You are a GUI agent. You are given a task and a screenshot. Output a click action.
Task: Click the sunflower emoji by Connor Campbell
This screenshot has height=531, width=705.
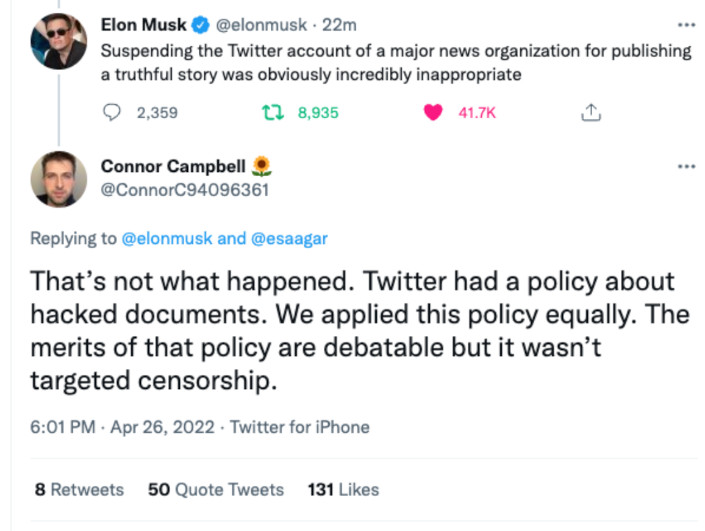point(262,166)
